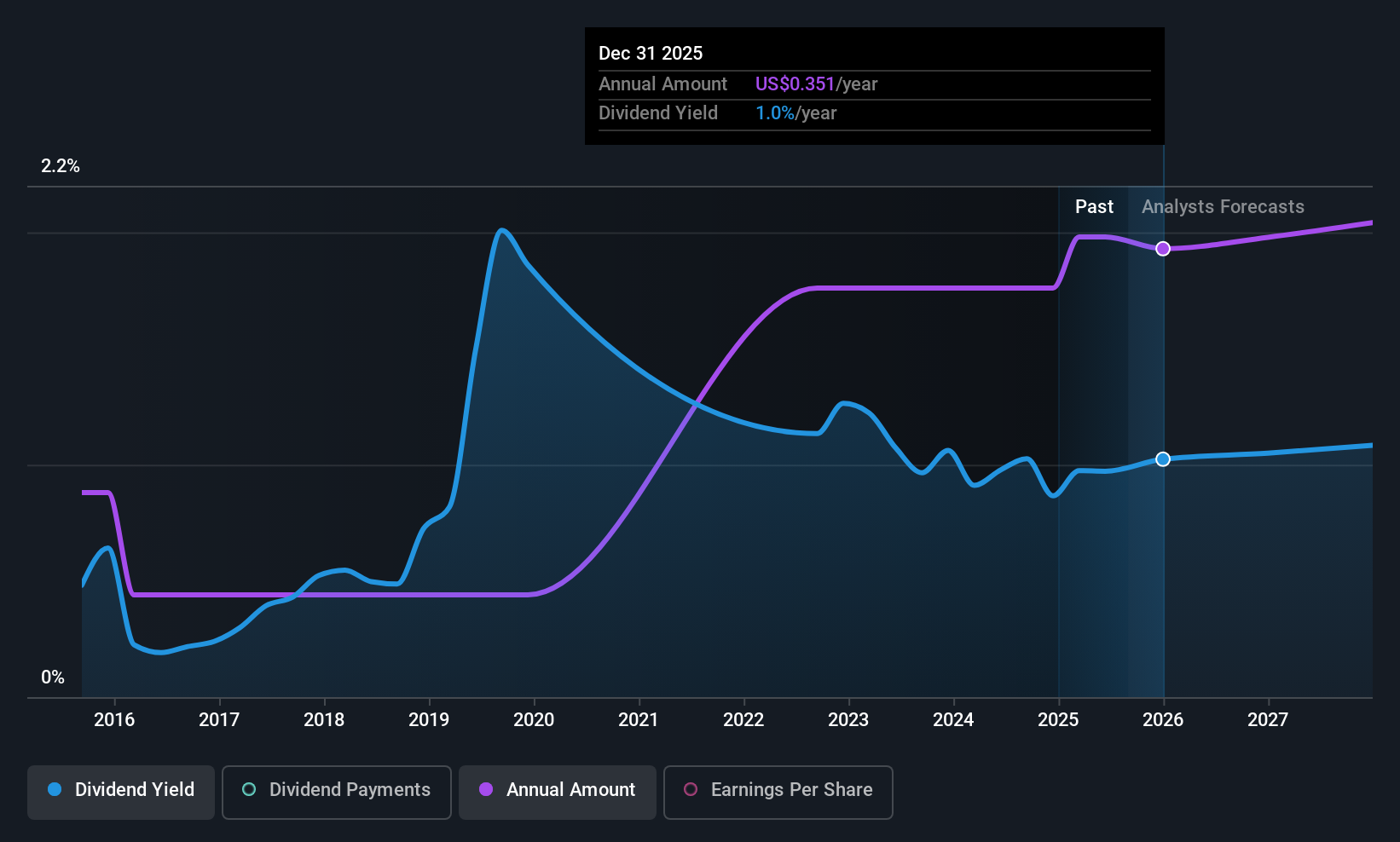Toggle the Dividend Yield legend series
Viewport: 1400px width, 842px height.
[x=121, y=792]
